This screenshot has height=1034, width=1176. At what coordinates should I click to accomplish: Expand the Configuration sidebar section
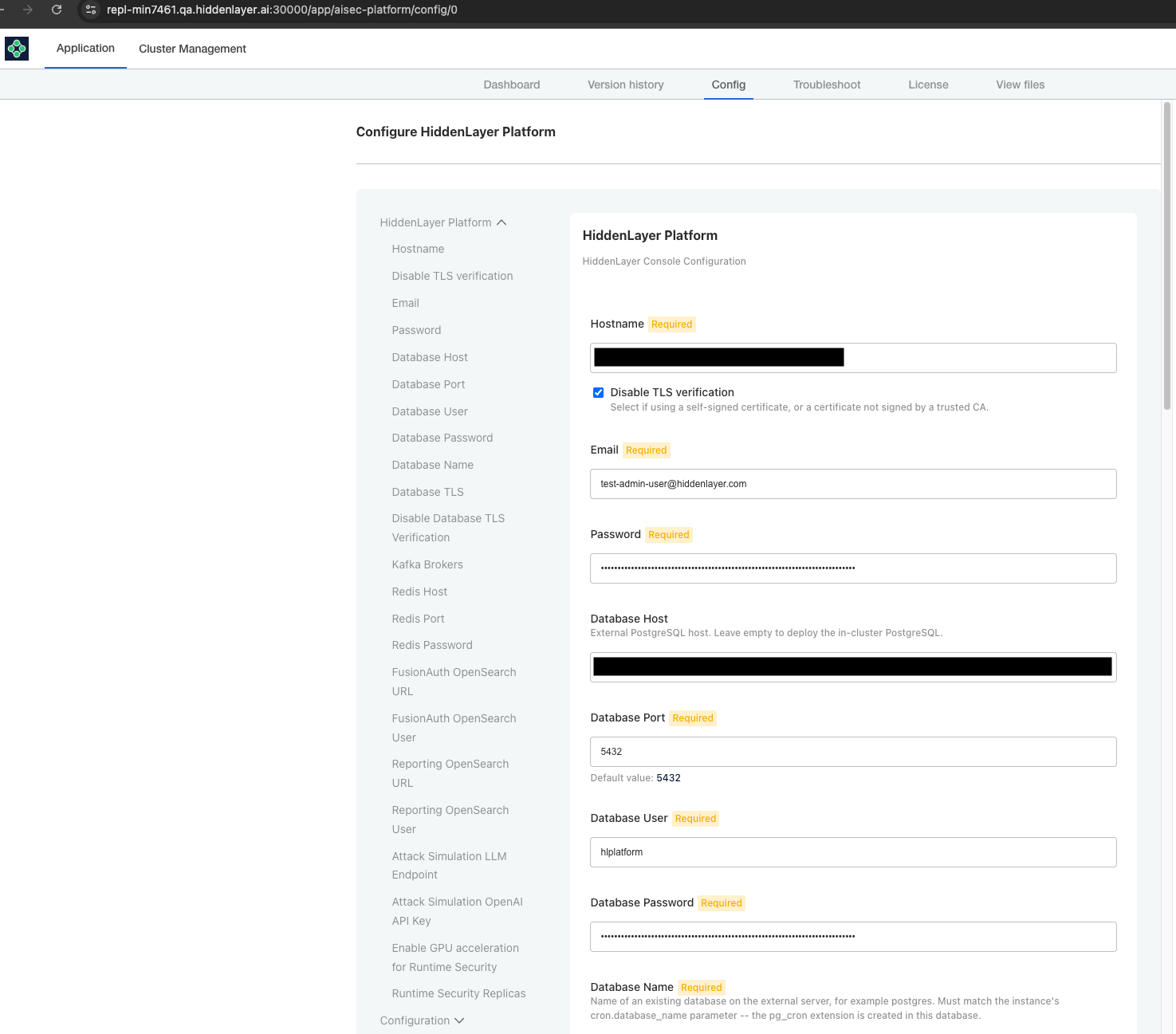[422, 1020]
